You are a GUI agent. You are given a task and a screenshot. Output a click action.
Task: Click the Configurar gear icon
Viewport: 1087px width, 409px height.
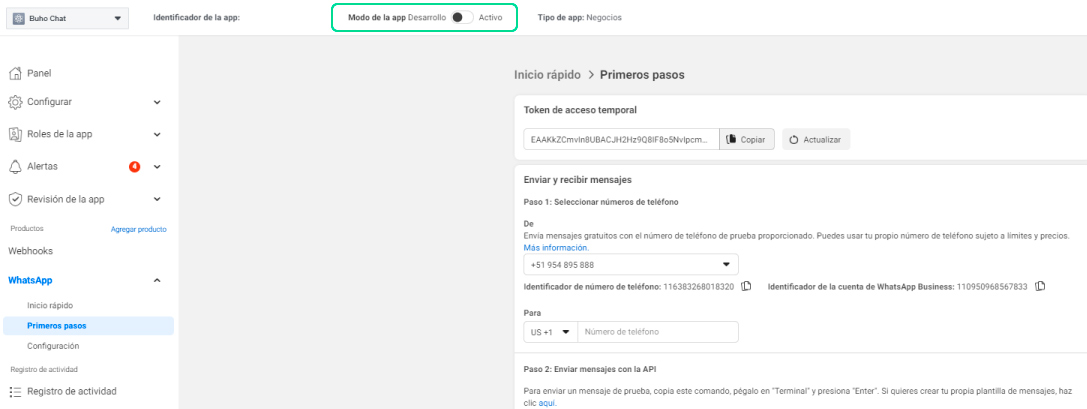(x=15, y=102)
